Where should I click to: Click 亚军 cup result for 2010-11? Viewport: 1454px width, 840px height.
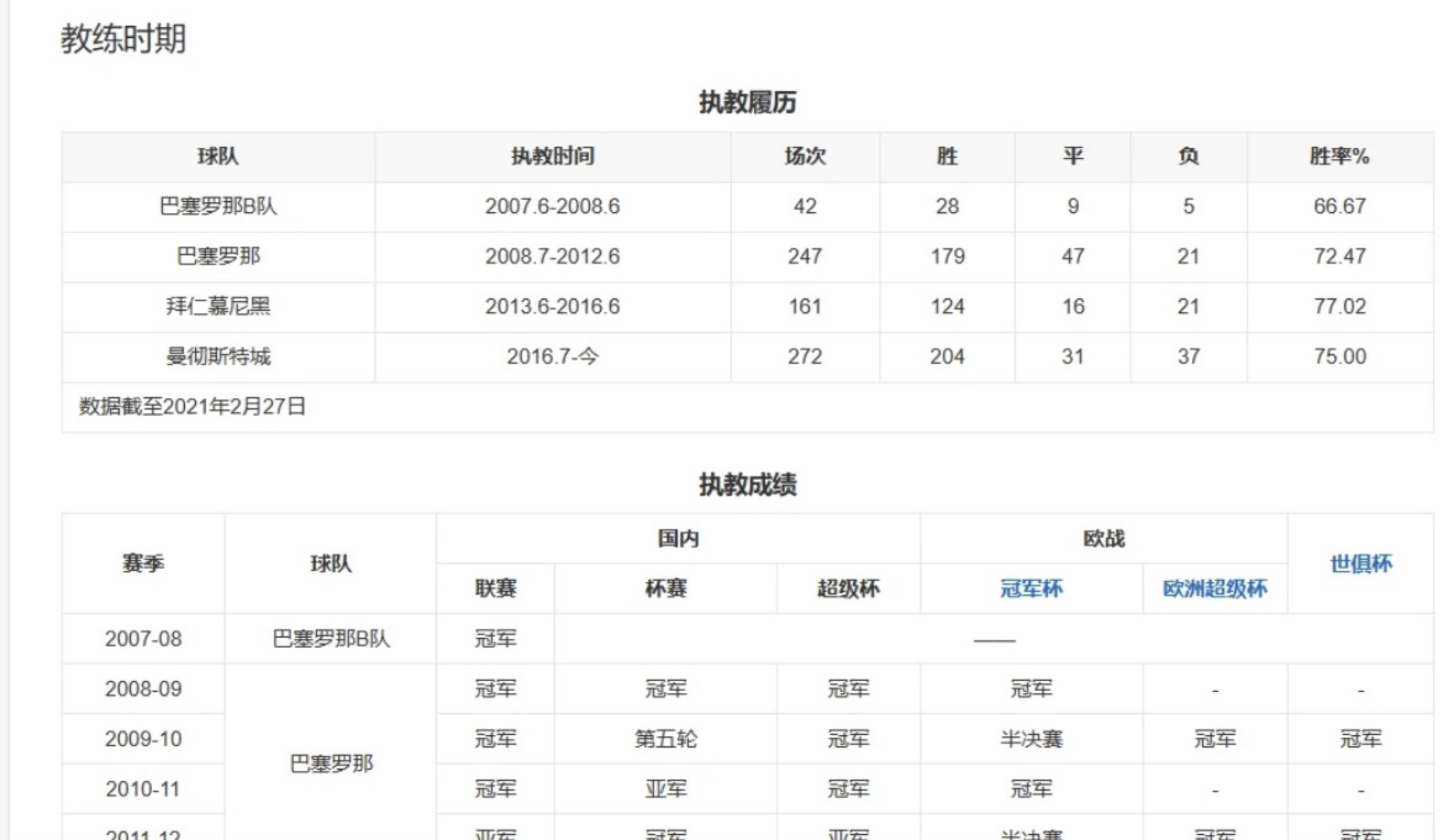click(x=666, y=789)
